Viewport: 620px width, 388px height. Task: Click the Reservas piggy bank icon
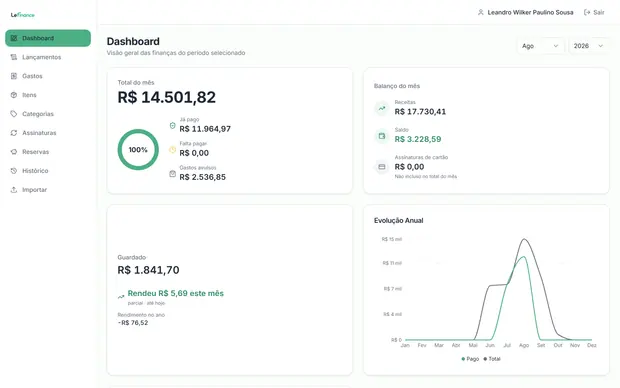coord(14,152)
